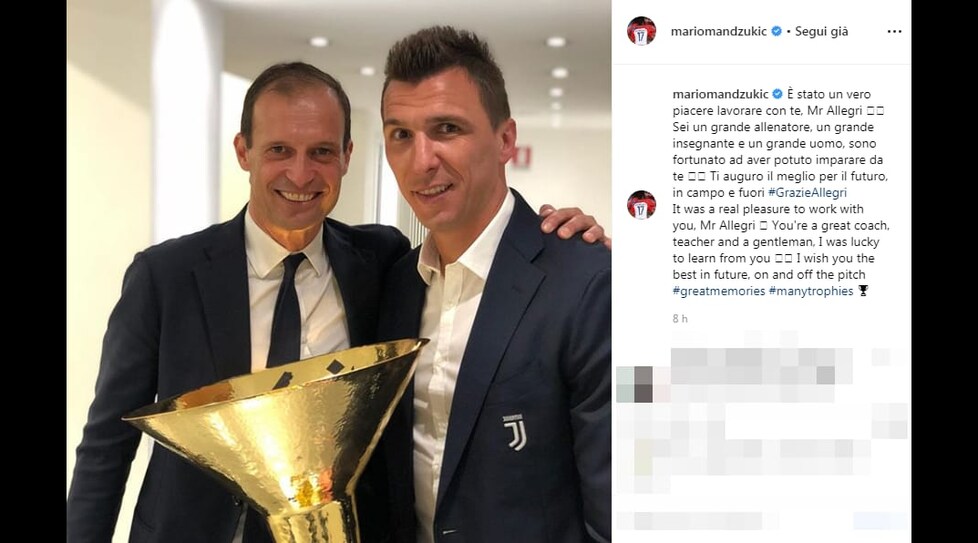Toggle the "Segui già" following button
Viewport: 978px width, 543px height.
821,31
